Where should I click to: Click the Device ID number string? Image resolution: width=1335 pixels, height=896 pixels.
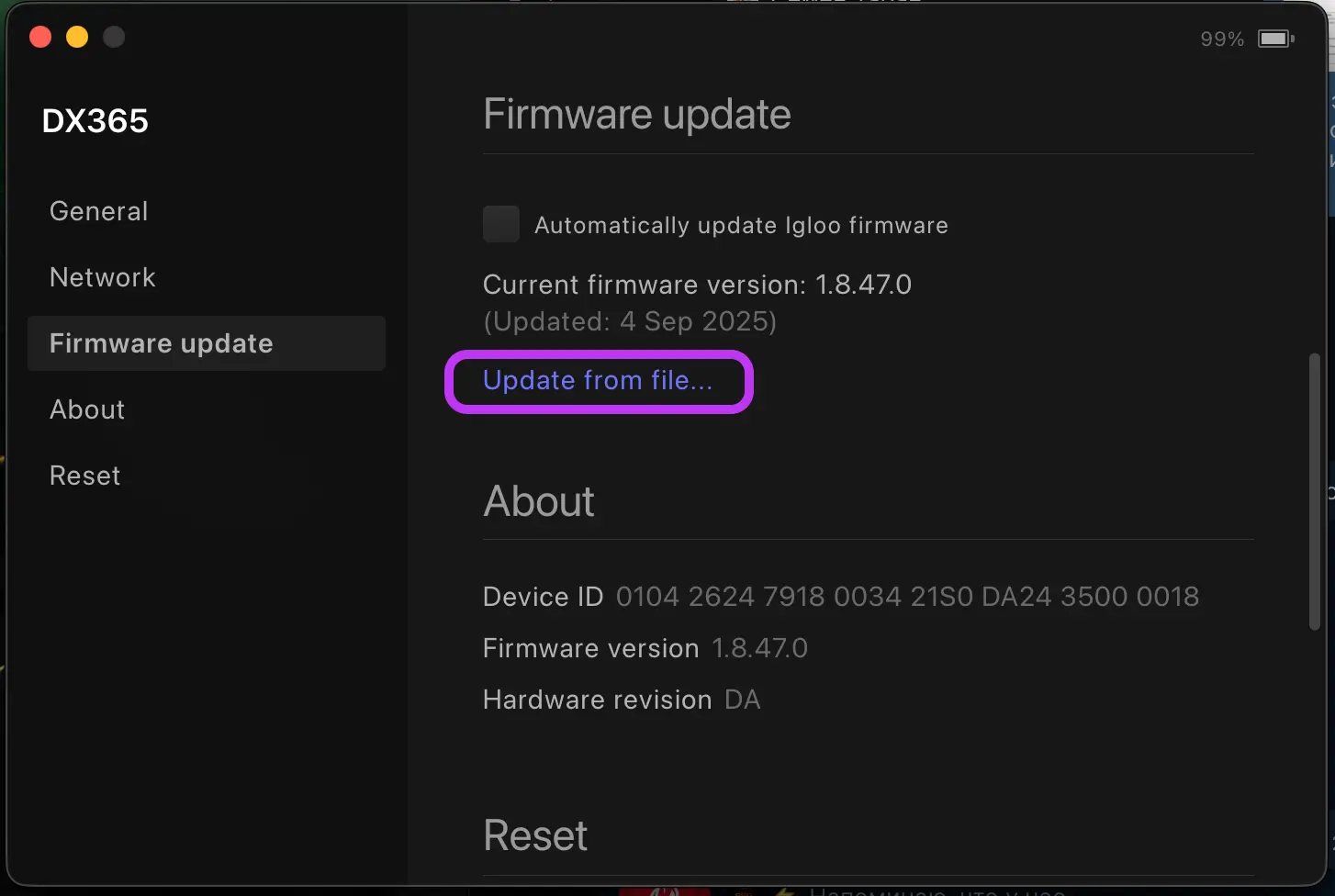[907, 597]
